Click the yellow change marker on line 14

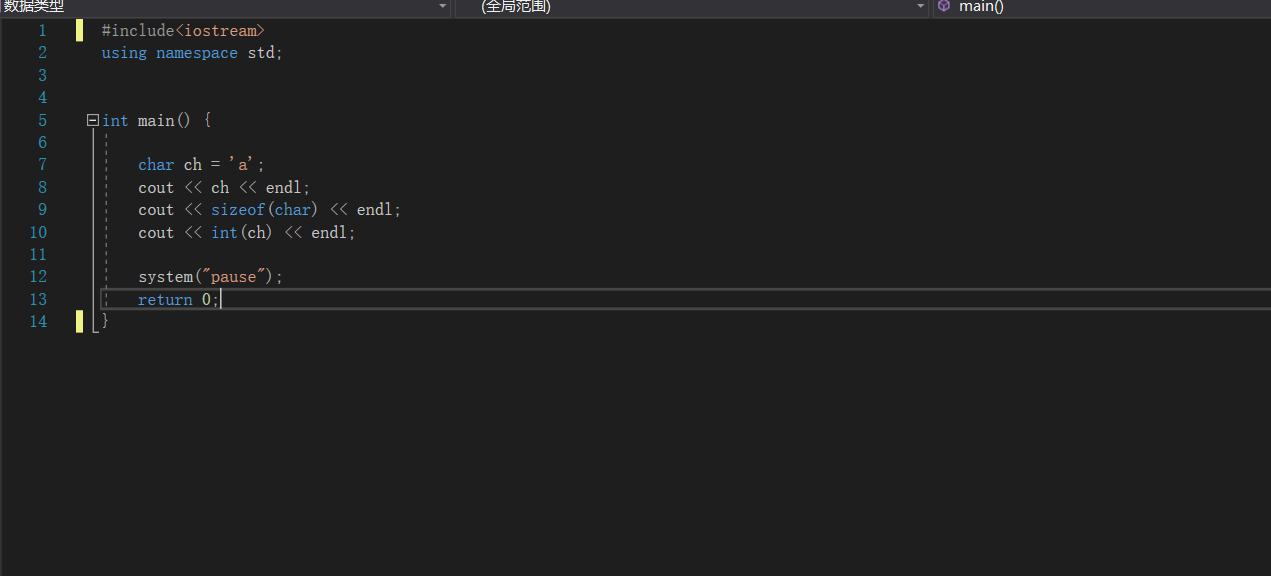click(x=79, y=321)
